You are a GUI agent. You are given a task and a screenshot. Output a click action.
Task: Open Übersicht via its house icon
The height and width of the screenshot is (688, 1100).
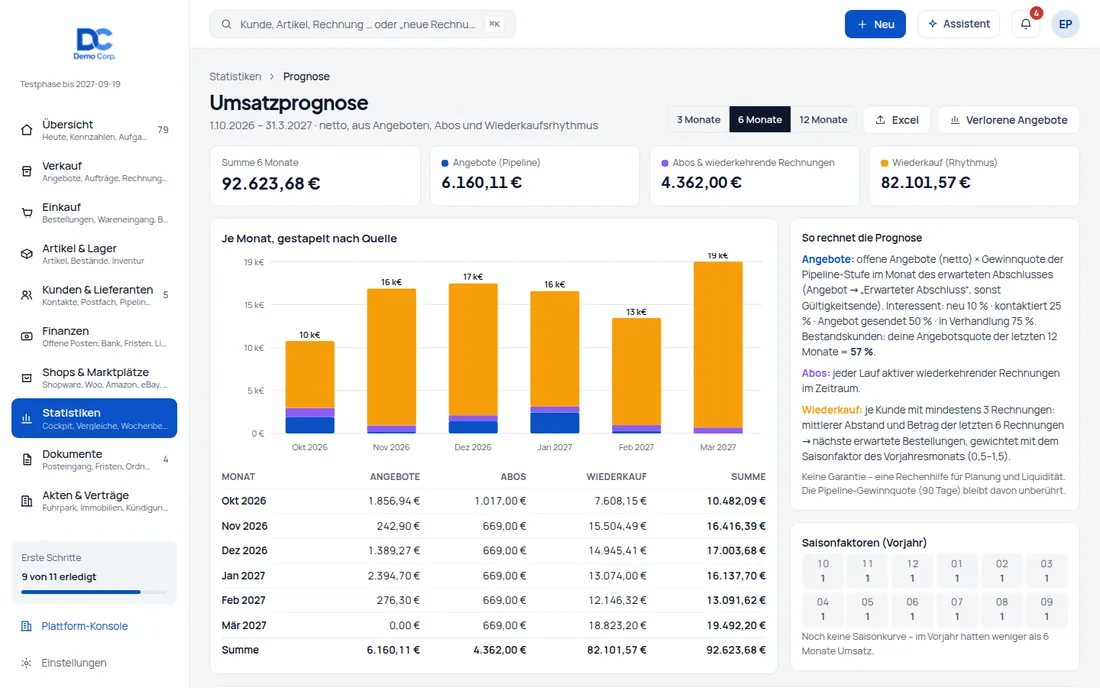(27, 130)
